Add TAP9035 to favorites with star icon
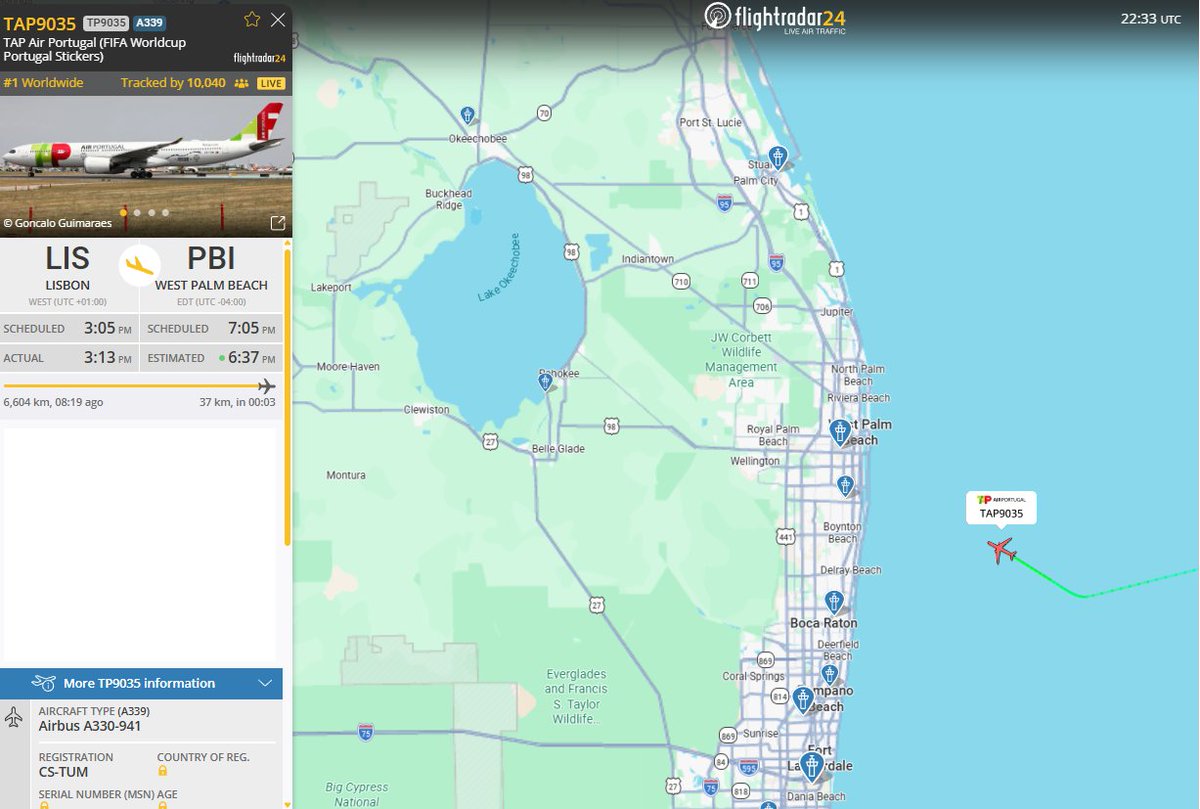The image size is (1200, 809). (252, 19)
